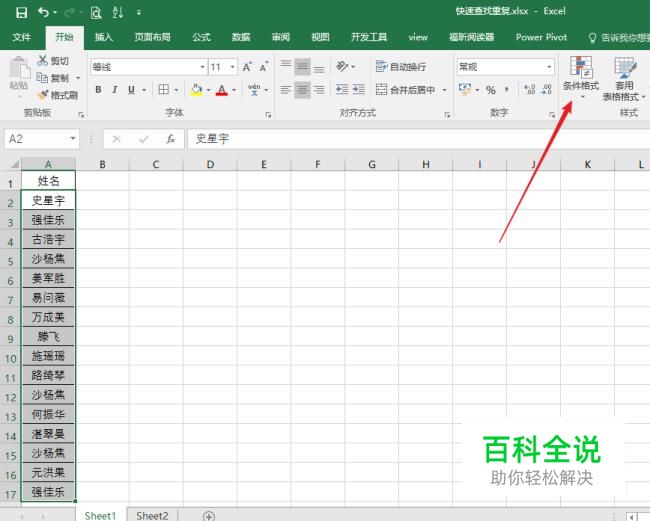Switch to the Sheet2 tab
Screen dimensions: 650x521
[153, 515]
